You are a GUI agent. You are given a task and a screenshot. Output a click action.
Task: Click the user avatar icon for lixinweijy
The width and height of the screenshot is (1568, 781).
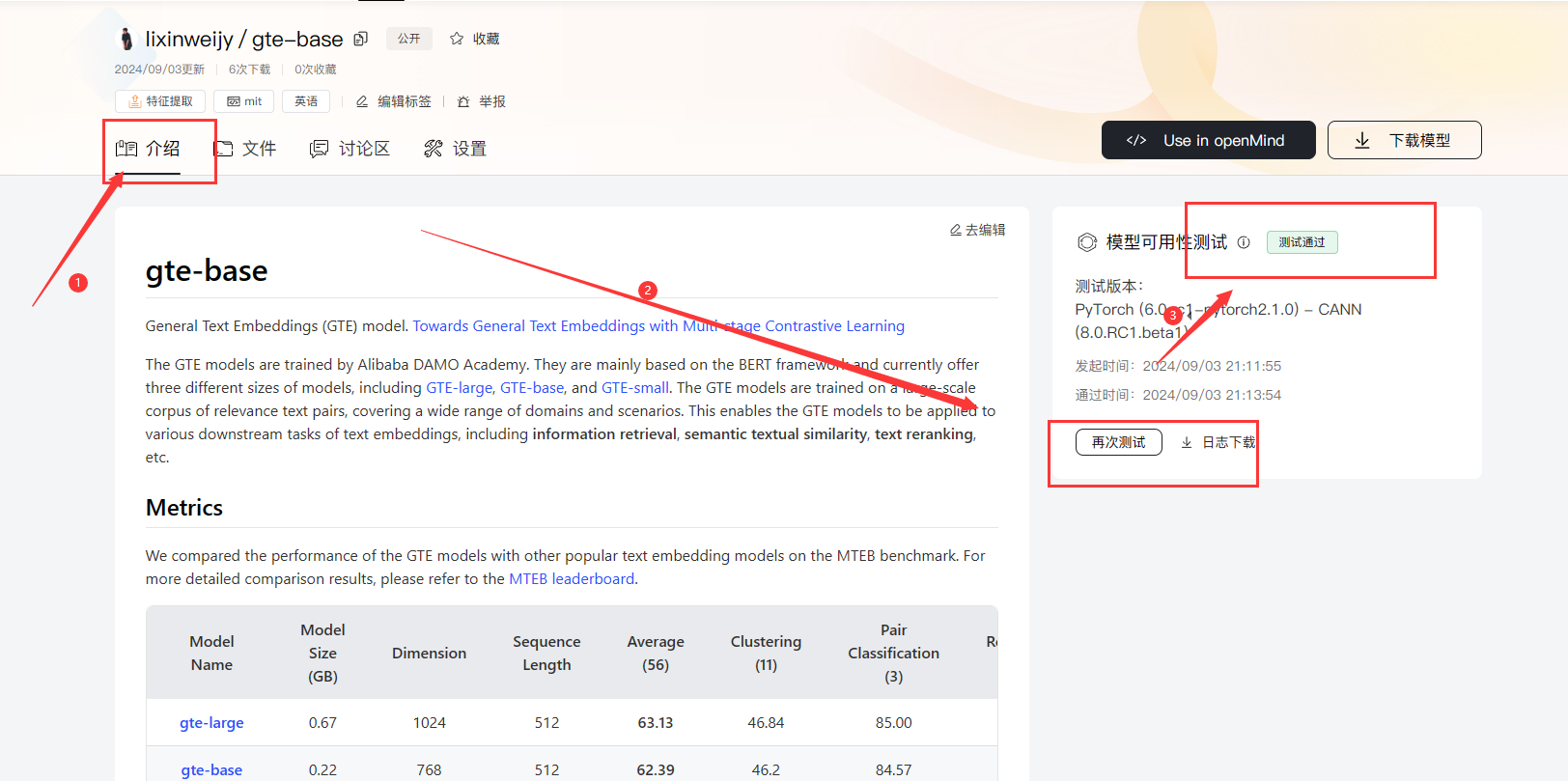pos(126,39)
